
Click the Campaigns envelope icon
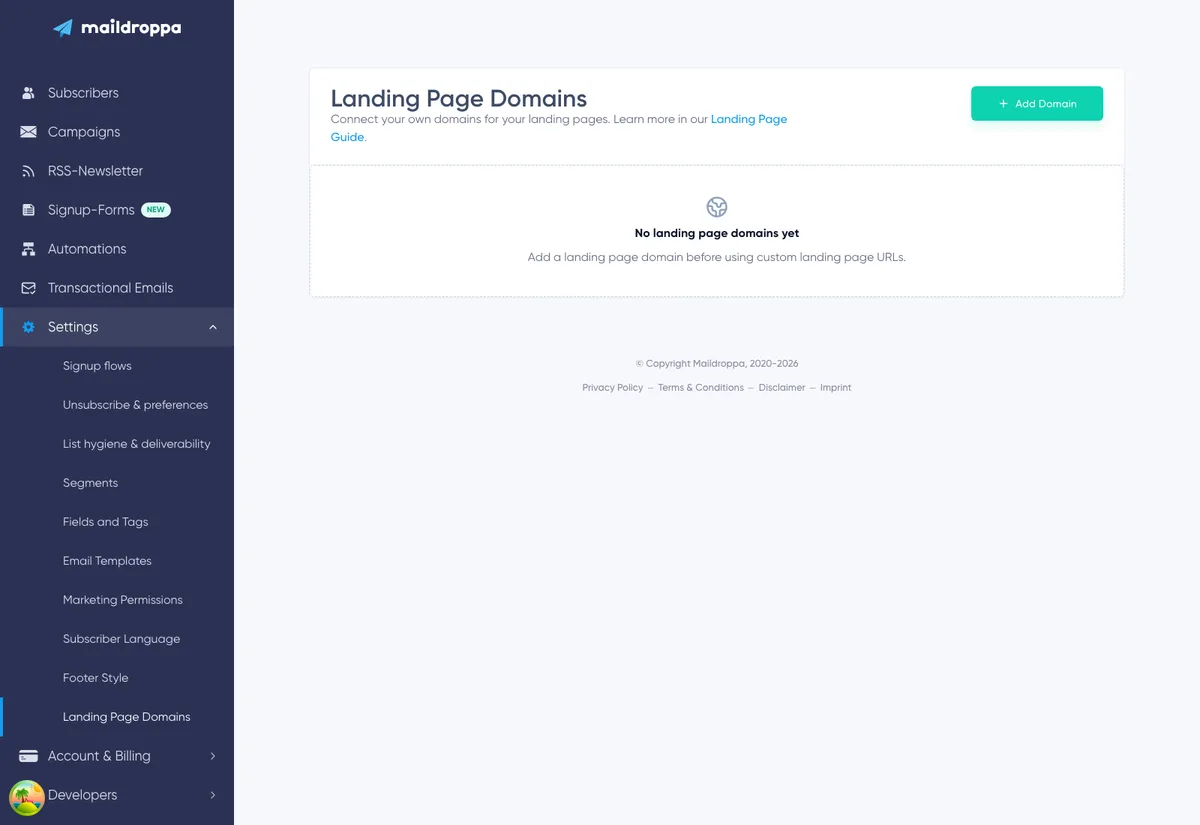[x=28, y=132]
